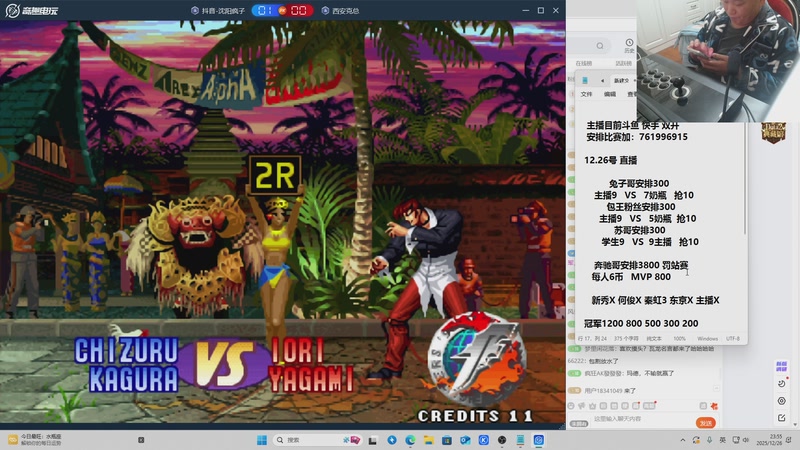
Task: Click the 纯文本 format indicator in status bar
Action: point(654,339)
